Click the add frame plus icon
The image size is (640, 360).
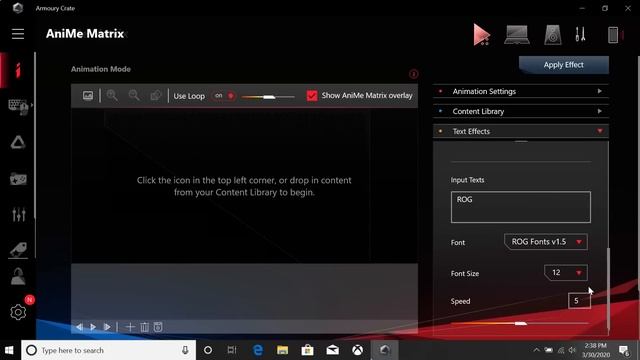(x=130, y=327)
